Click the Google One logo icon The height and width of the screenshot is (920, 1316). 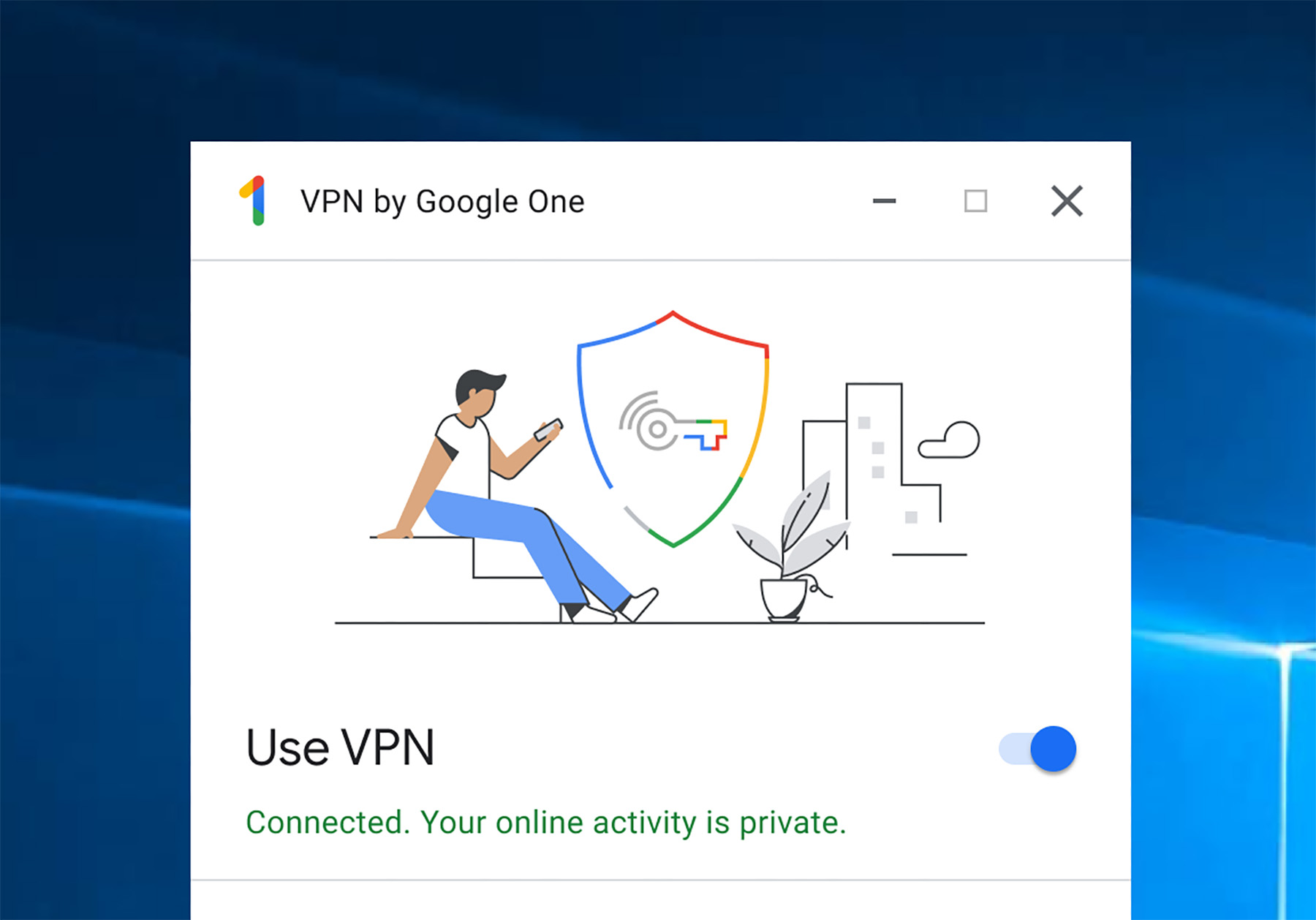[x=253, y=200]
